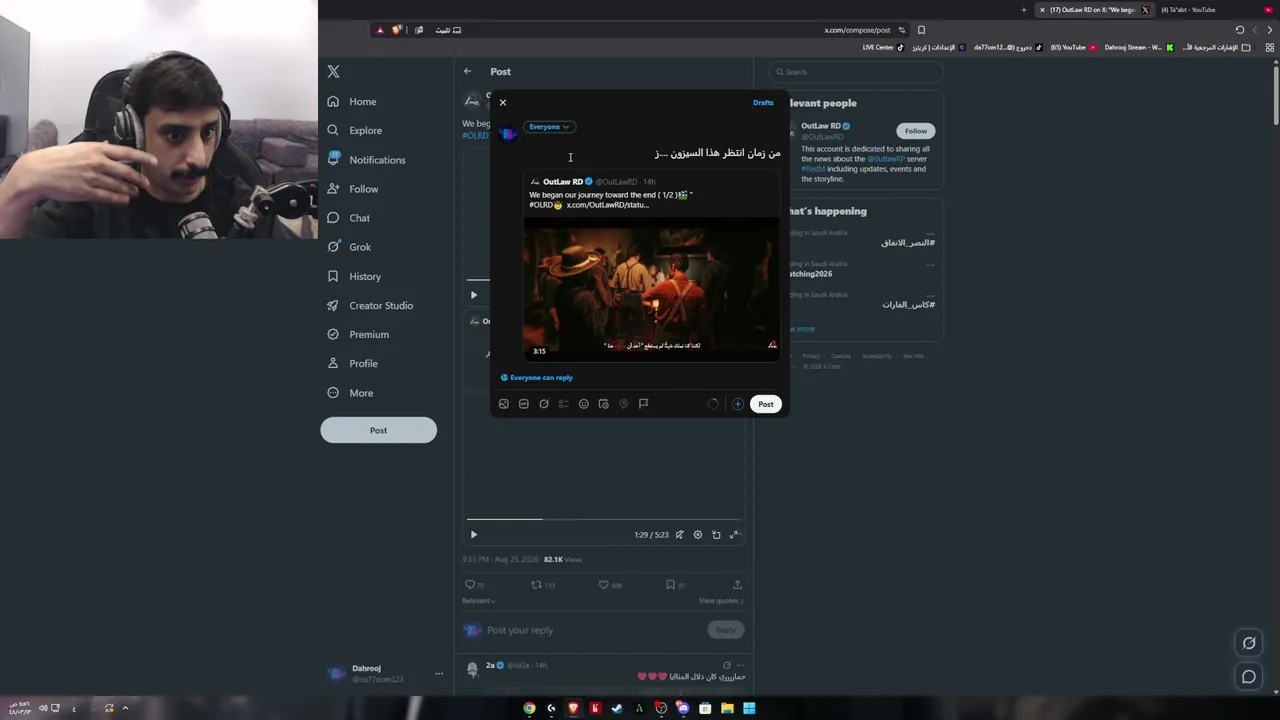Follow OutLaw RD in Relevant people

click(x=916, y=131)
